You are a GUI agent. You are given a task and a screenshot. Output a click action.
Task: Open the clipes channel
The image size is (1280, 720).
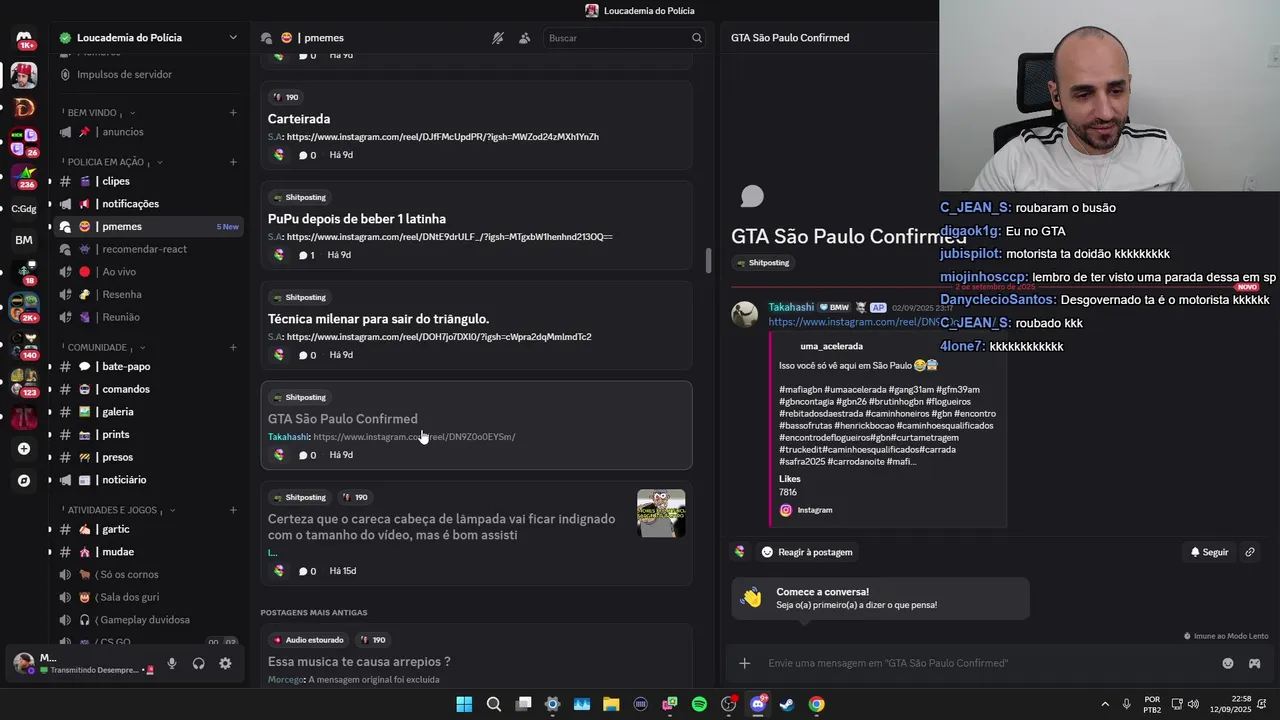click(149, 181)
